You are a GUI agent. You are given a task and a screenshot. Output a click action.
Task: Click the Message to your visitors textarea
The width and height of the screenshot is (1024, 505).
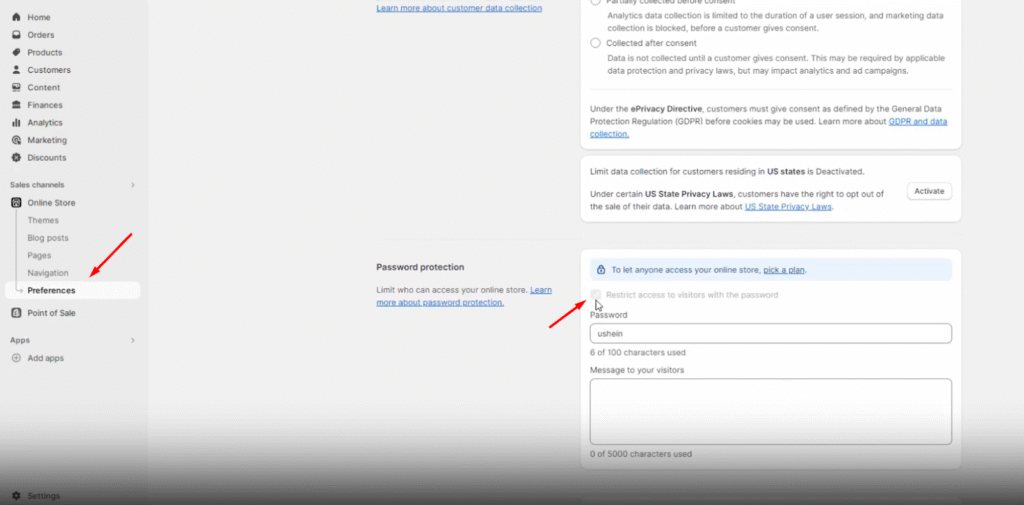tap(771, 412)
